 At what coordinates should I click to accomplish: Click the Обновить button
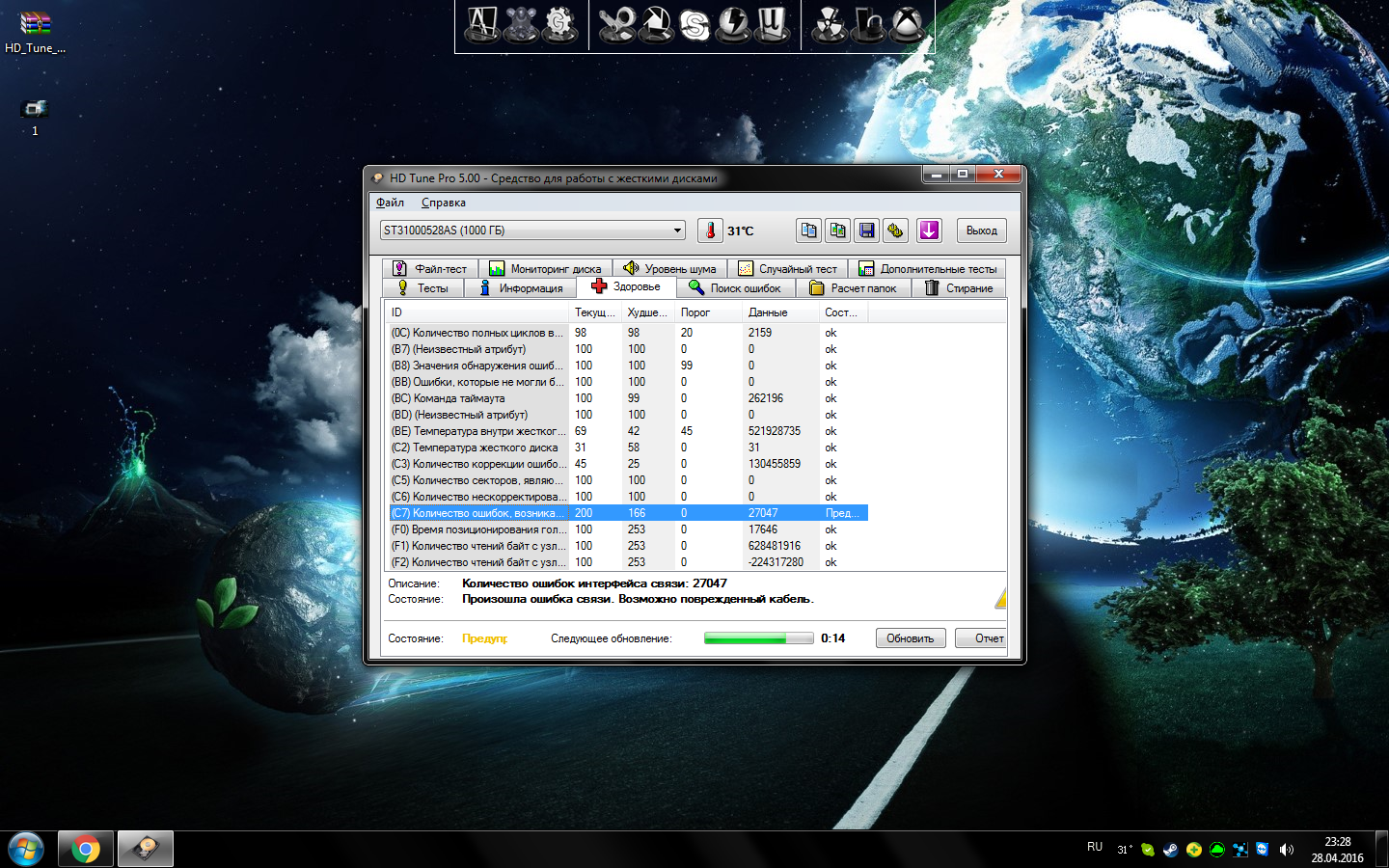[910, 638]
